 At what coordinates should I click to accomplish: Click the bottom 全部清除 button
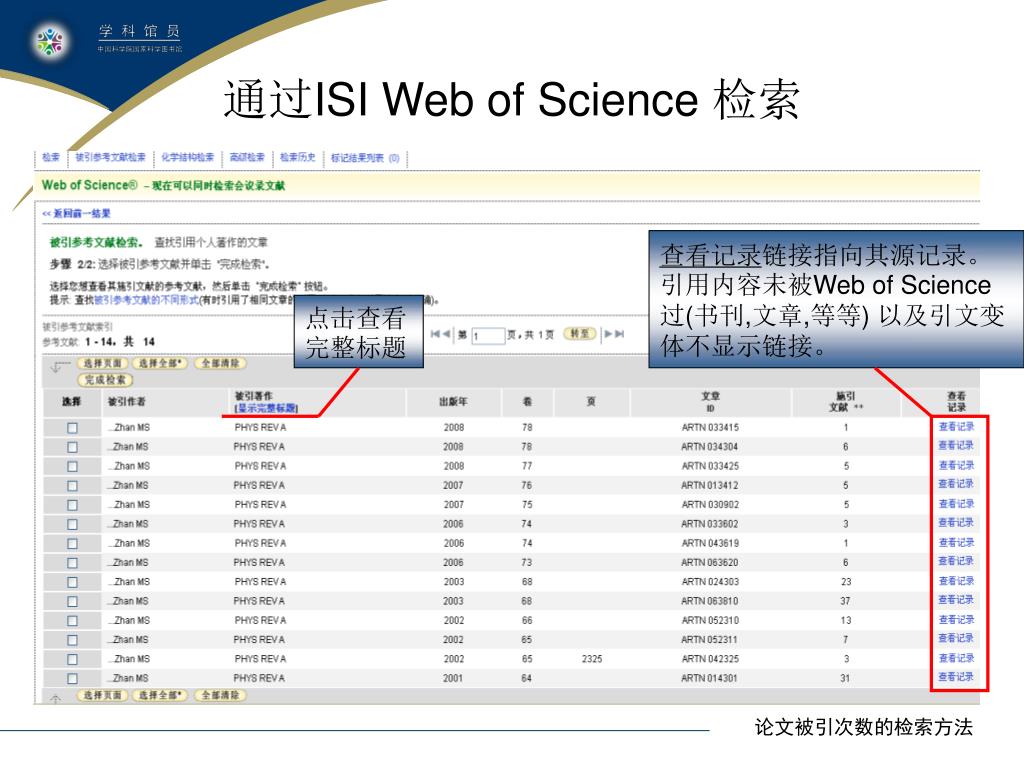(220, 696)
